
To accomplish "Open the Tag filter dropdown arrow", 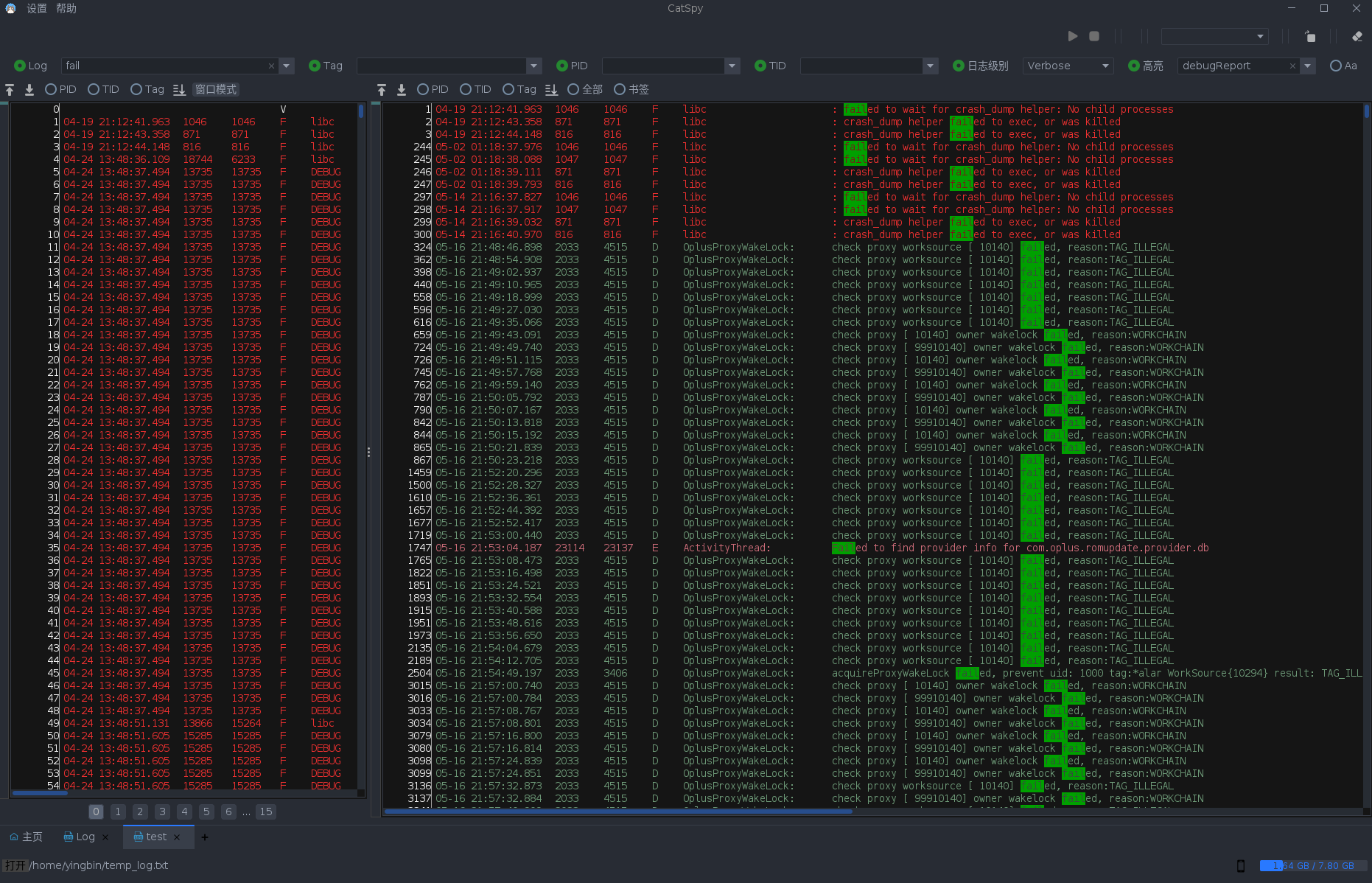I will click(534, 66).
